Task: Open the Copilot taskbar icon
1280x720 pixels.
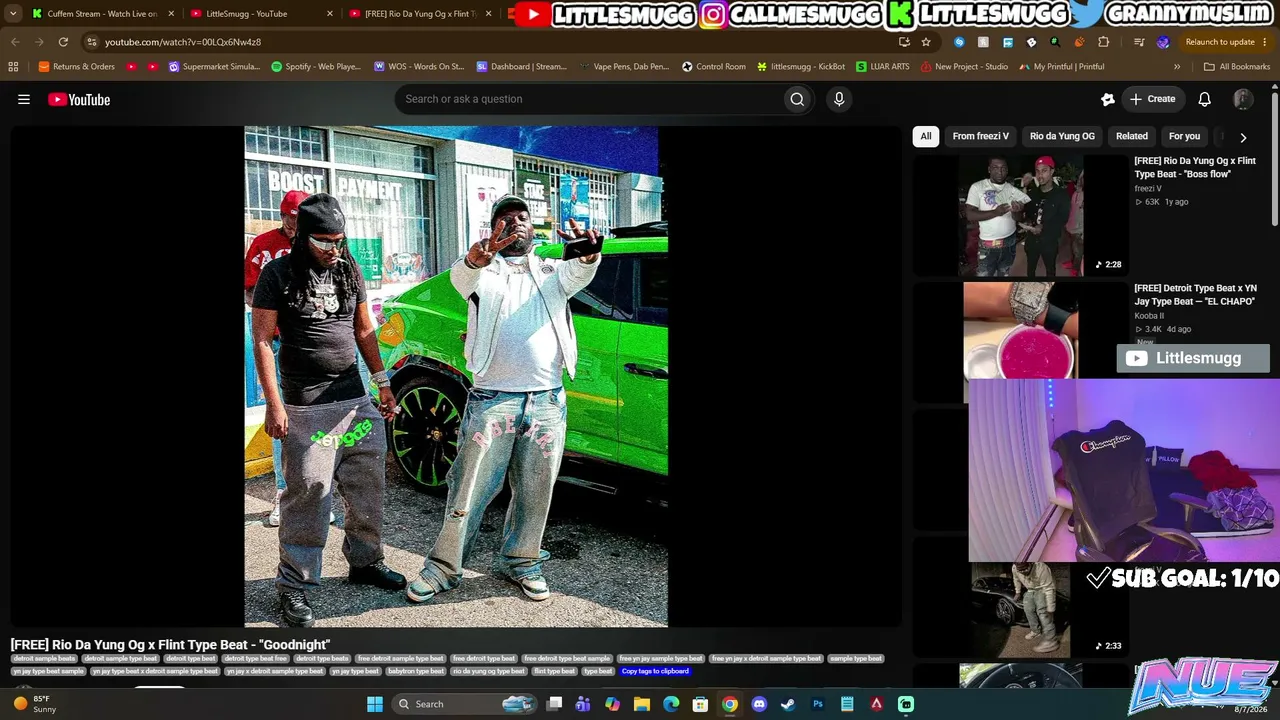Action: (613, 704)
